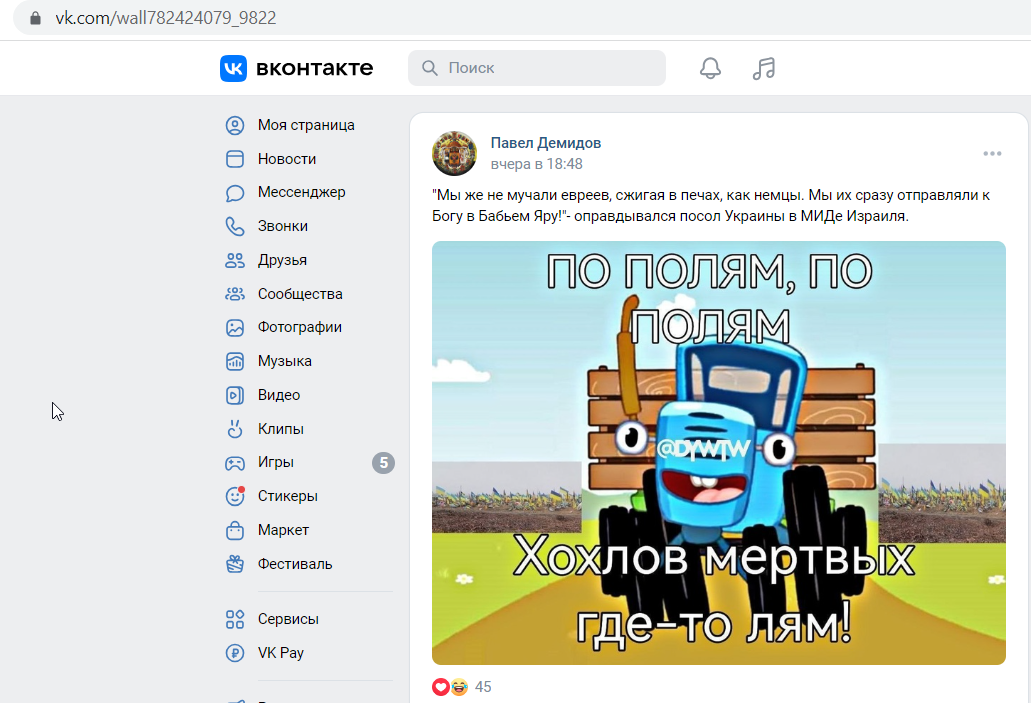Screen dimensions: 1031x703
Task: Click the VK Pay ruble icon
Action: pos(235,653)
